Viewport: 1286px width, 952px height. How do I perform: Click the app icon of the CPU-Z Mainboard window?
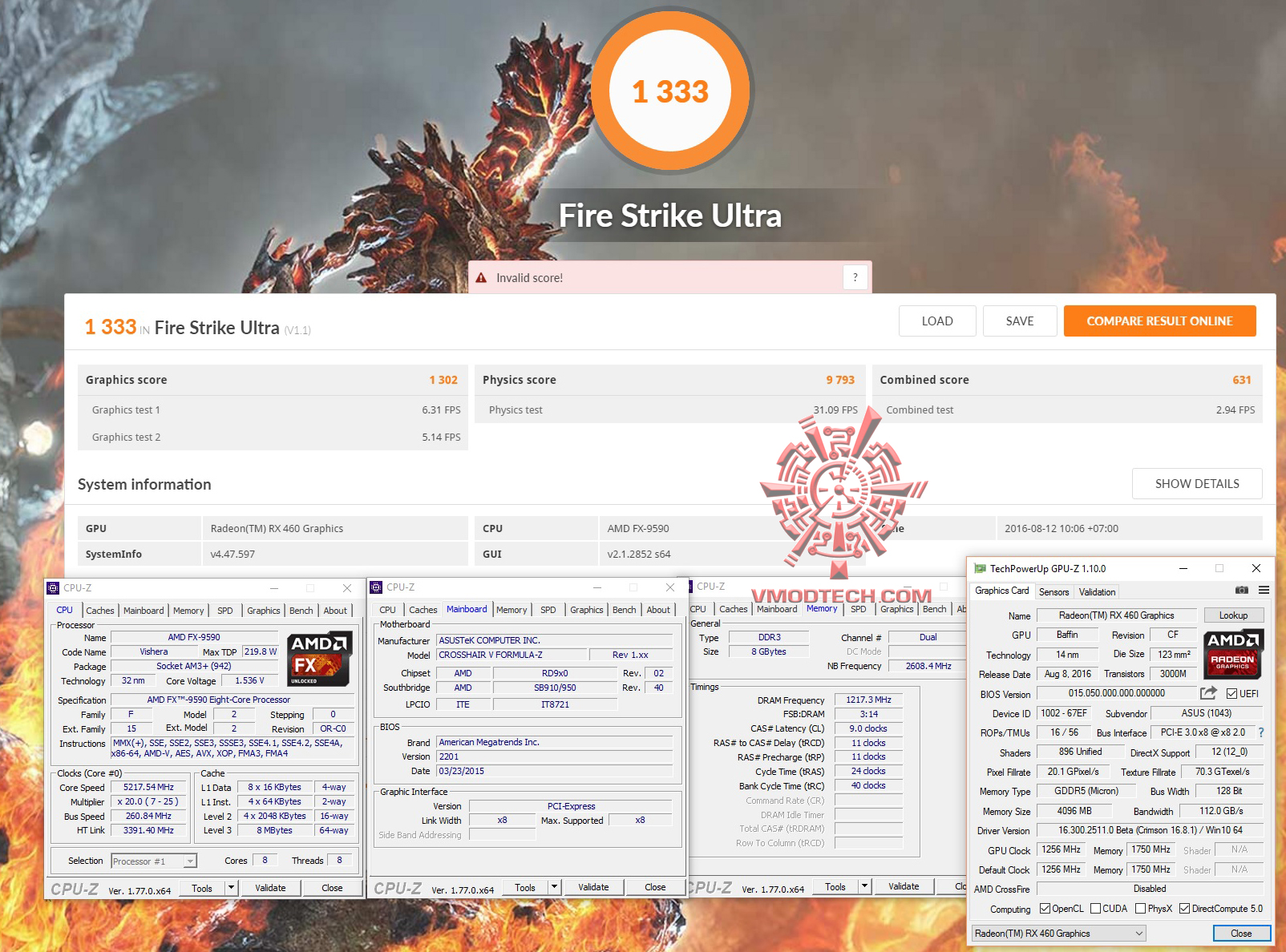pyautogui.click(x=376, y=587)
